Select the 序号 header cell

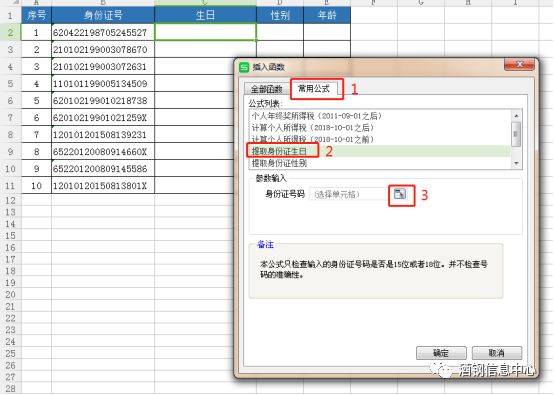[36, 15]
